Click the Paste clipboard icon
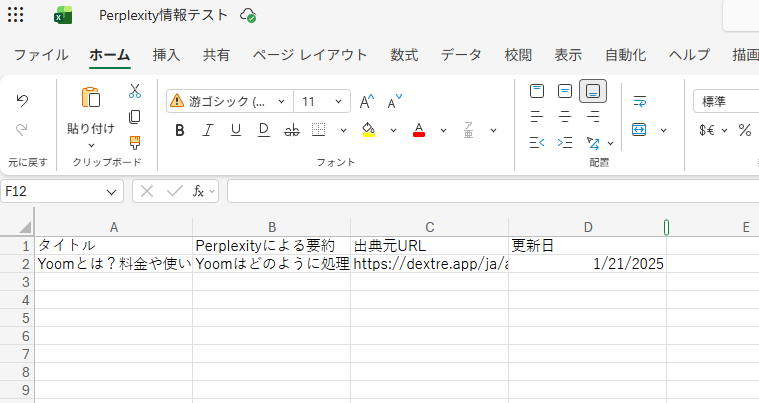This screenshot has width=759, height=403. click(x=91, y=97)
